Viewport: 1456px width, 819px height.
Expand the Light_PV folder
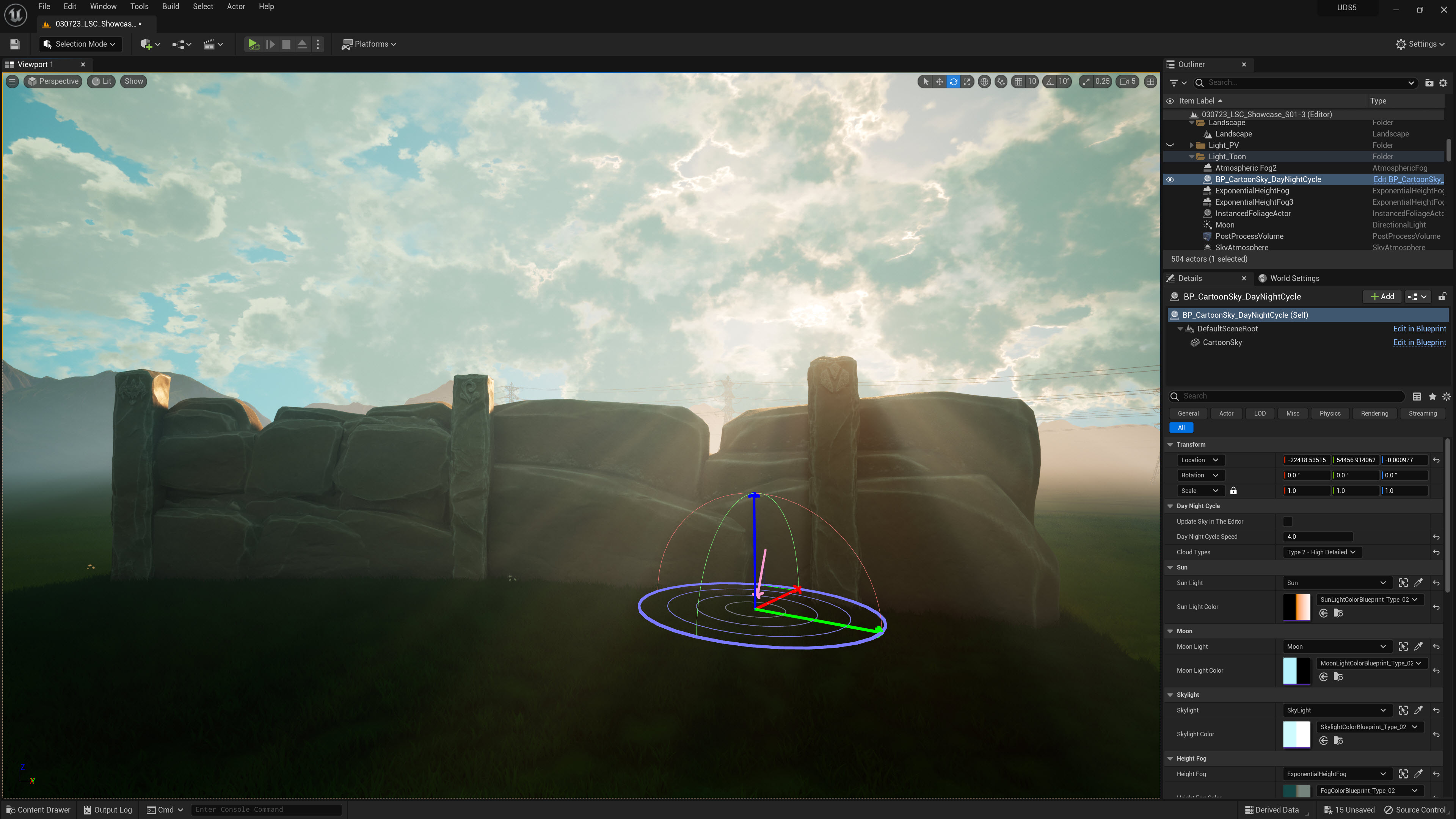1191,145
